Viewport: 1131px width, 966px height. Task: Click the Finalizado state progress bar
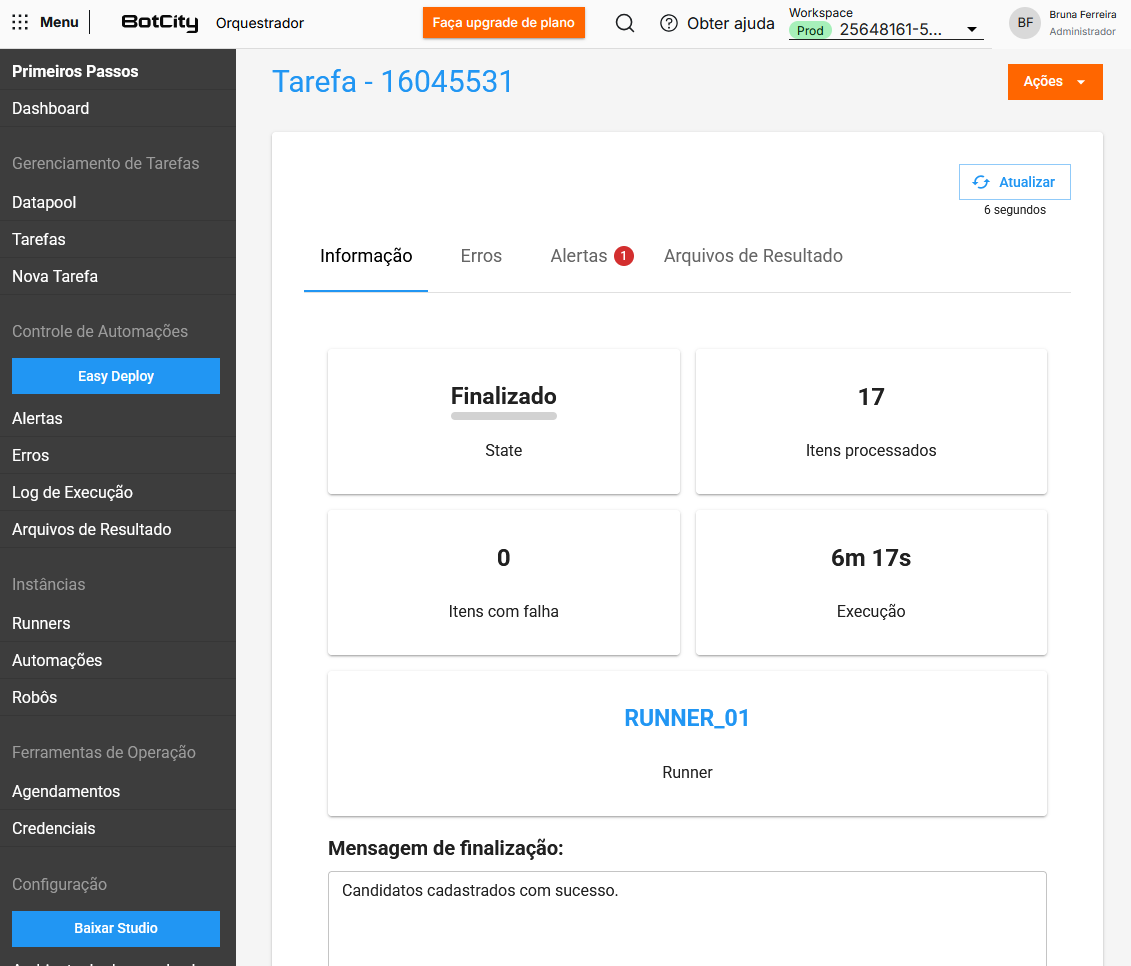click(503, 415)
